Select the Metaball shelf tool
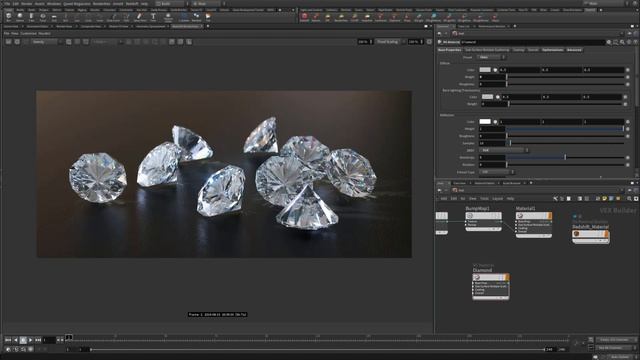This screenshot has width=640, height=360. point(196,17)
